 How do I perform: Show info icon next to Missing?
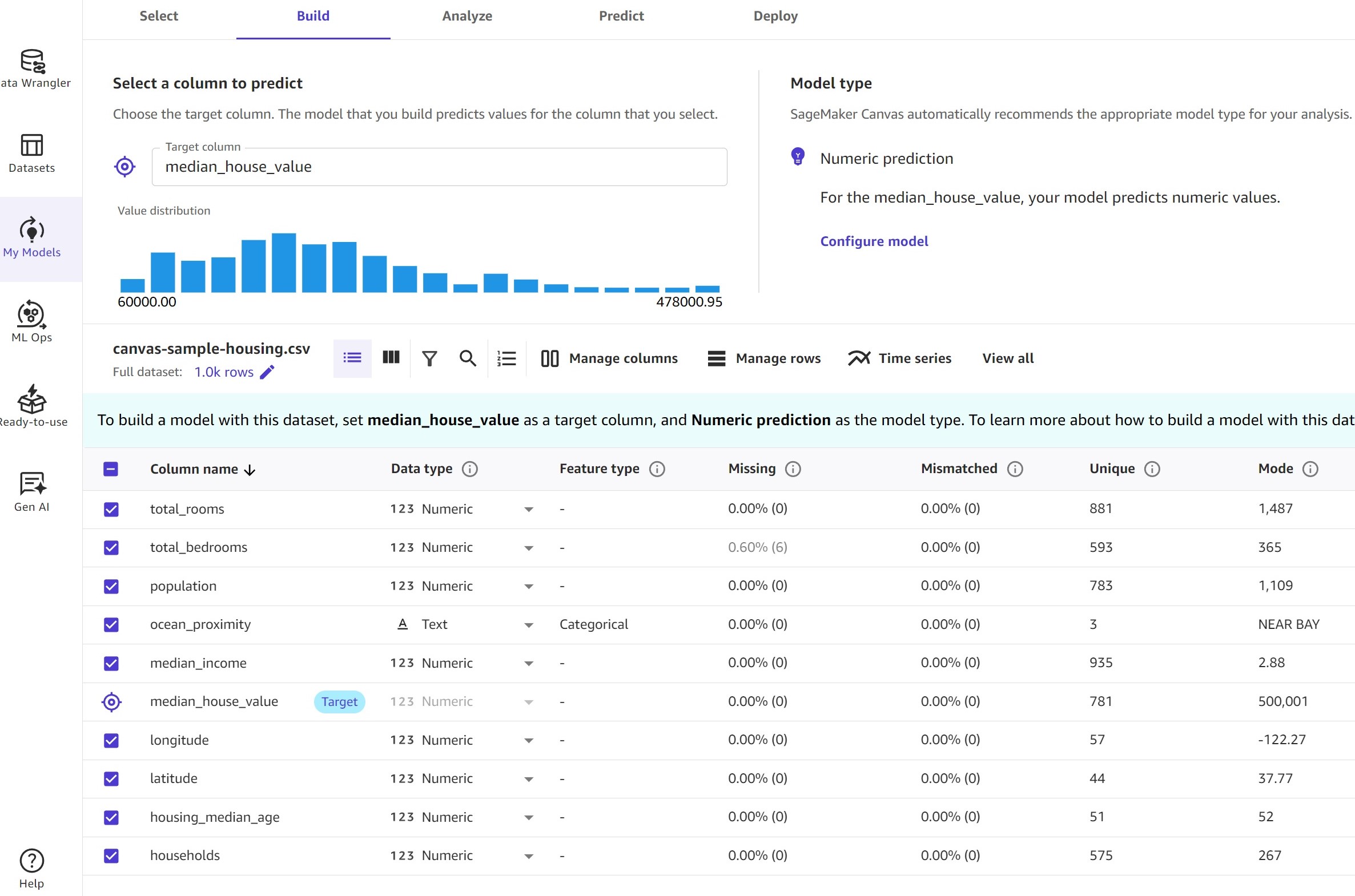[793, 469]
